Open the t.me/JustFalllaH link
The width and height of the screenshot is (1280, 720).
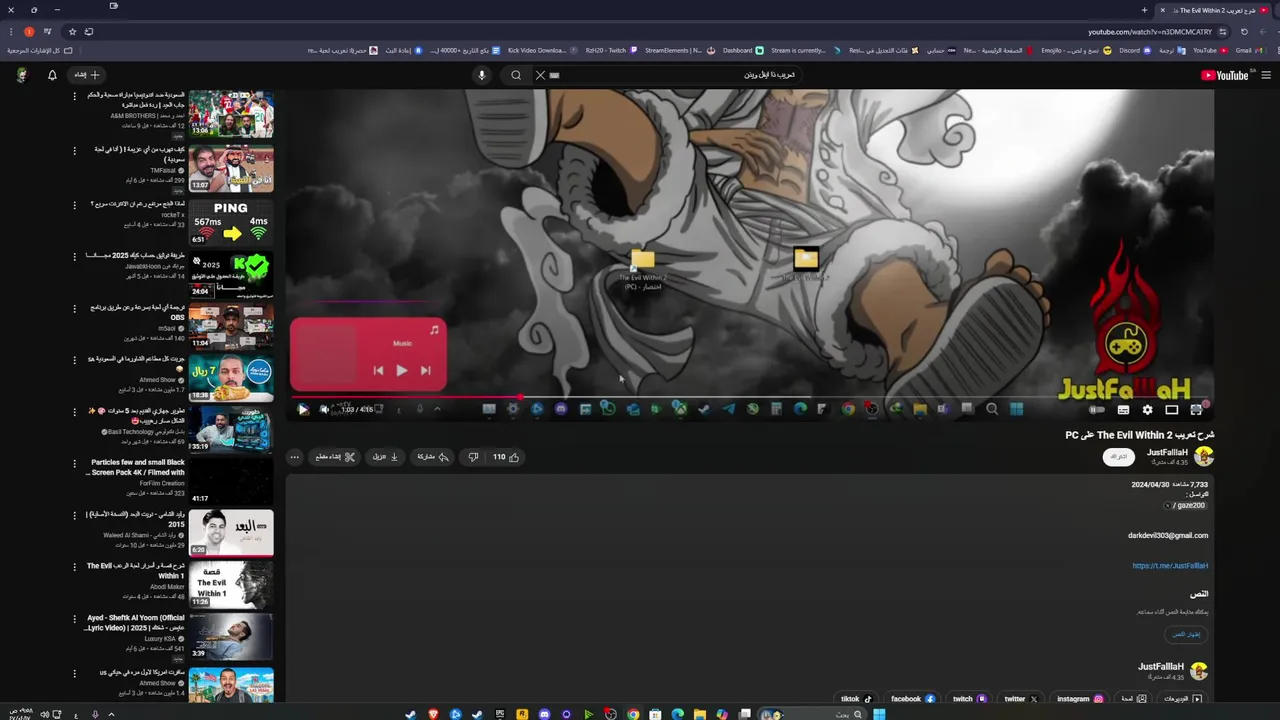(1170, 566)
